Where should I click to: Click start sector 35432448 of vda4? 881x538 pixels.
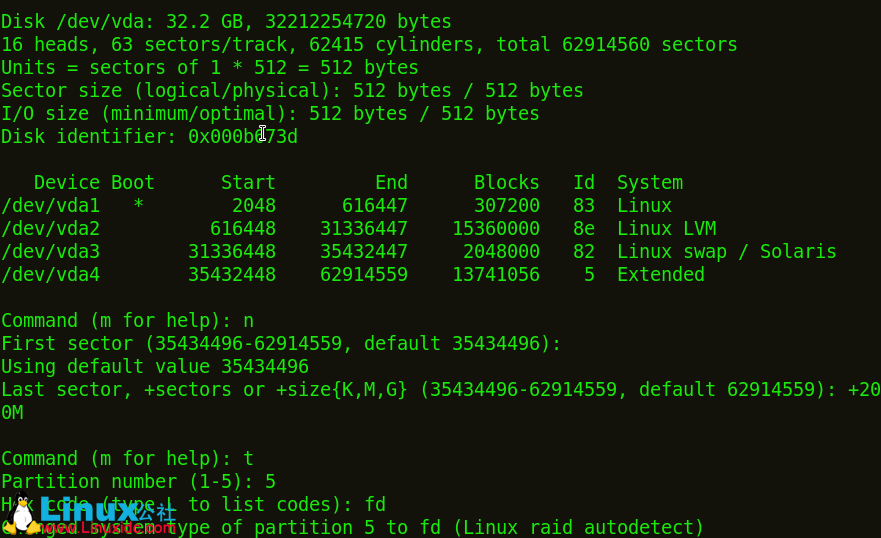[232, 275]
